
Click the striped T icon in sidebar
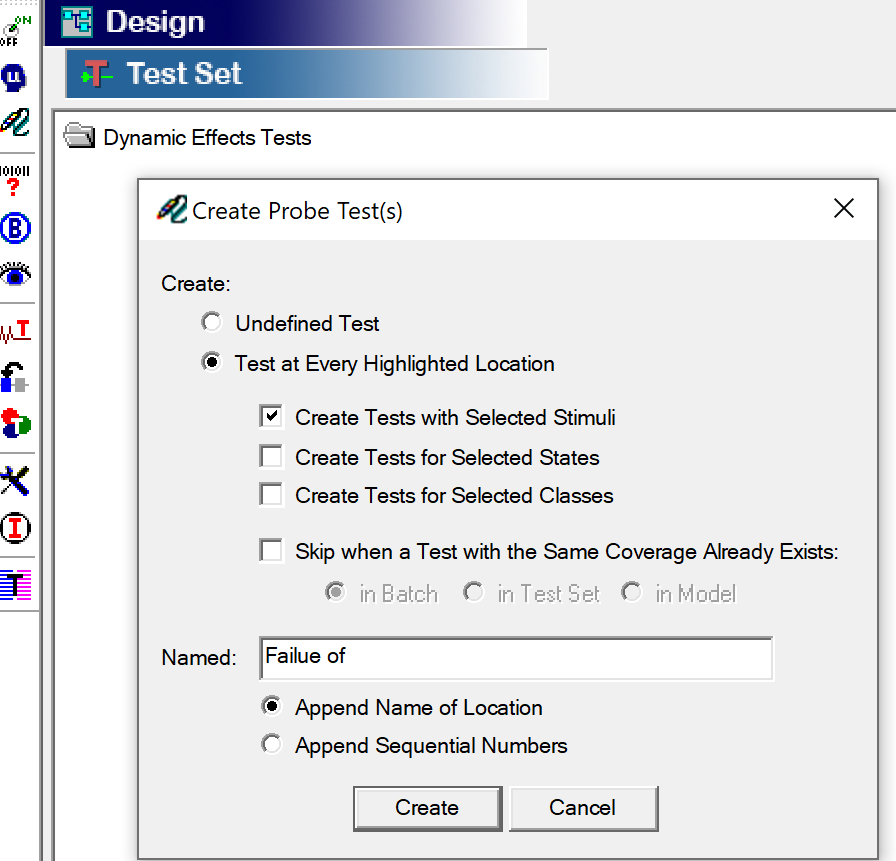point(16,584)
